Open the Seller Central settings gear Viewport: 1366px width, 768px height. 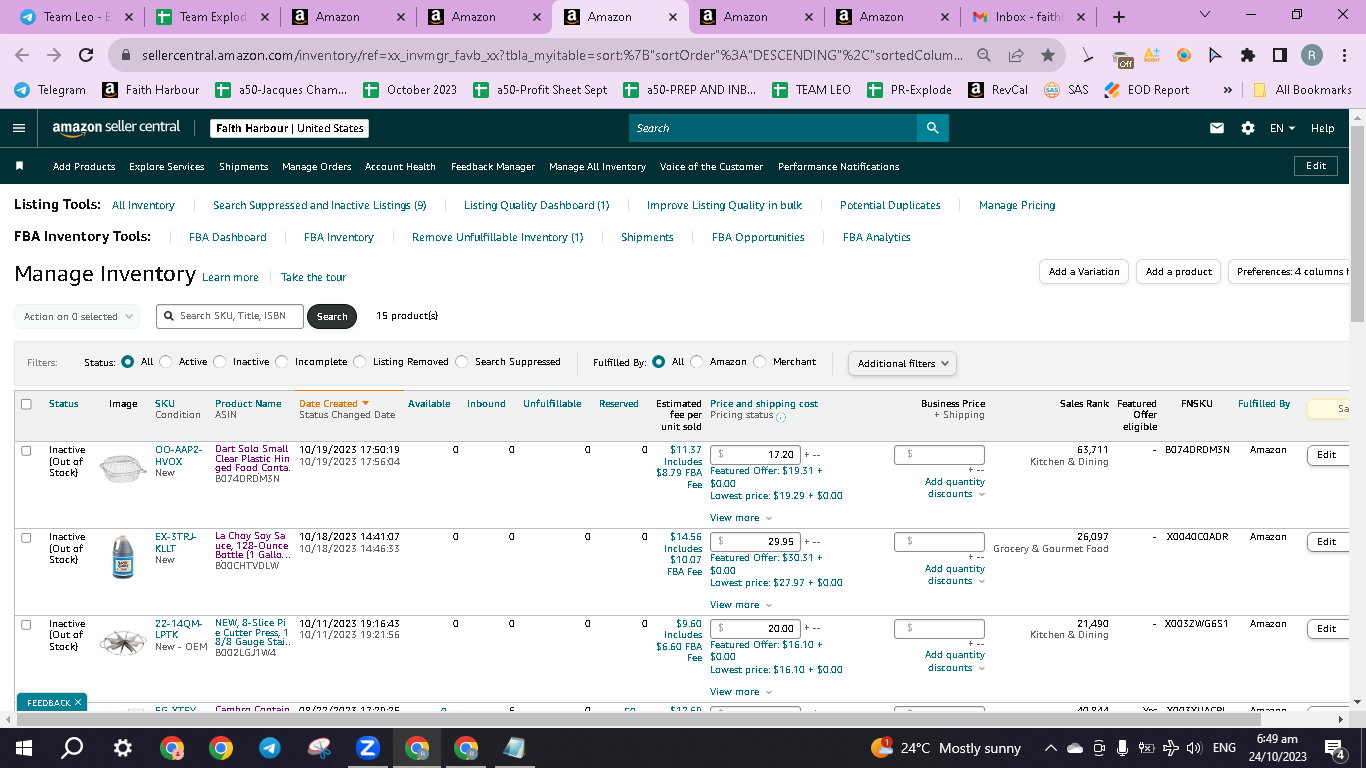pos(1247,128)
